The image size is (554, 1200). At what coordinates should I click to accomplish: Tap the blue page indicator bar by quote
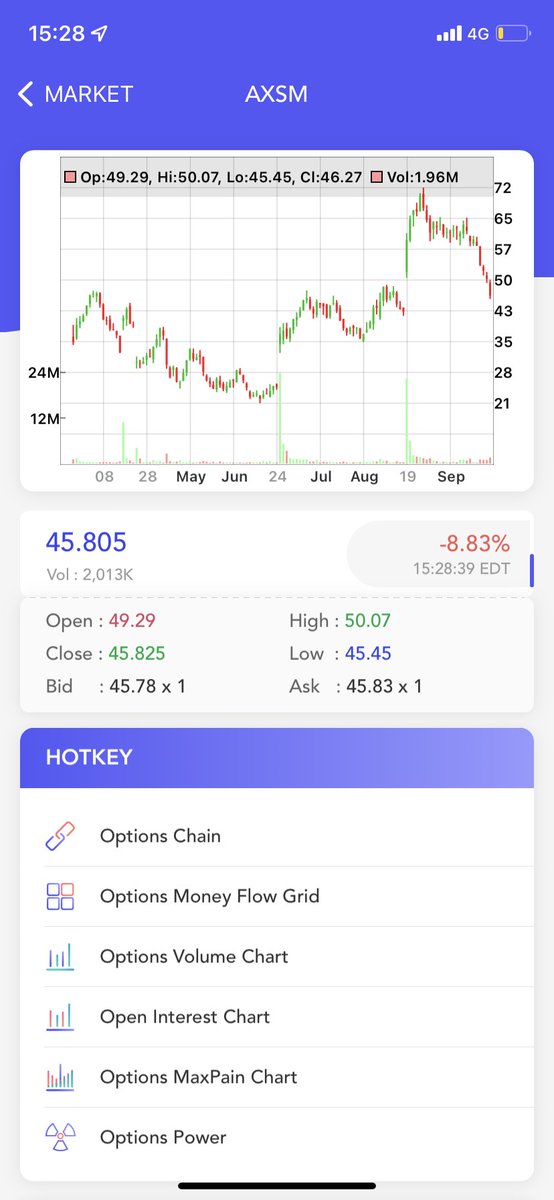533,570
